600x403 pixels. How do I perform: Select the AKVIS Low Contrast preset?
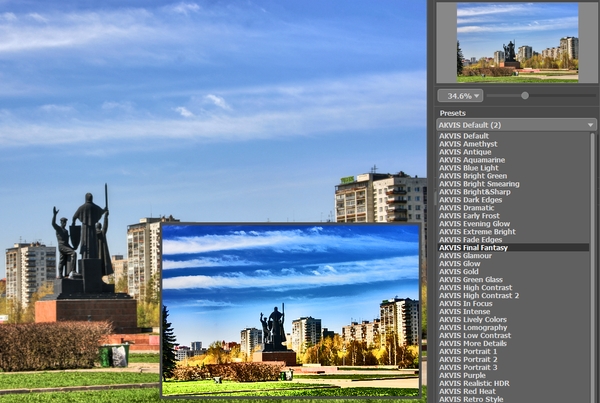click(x=513, y=336)
